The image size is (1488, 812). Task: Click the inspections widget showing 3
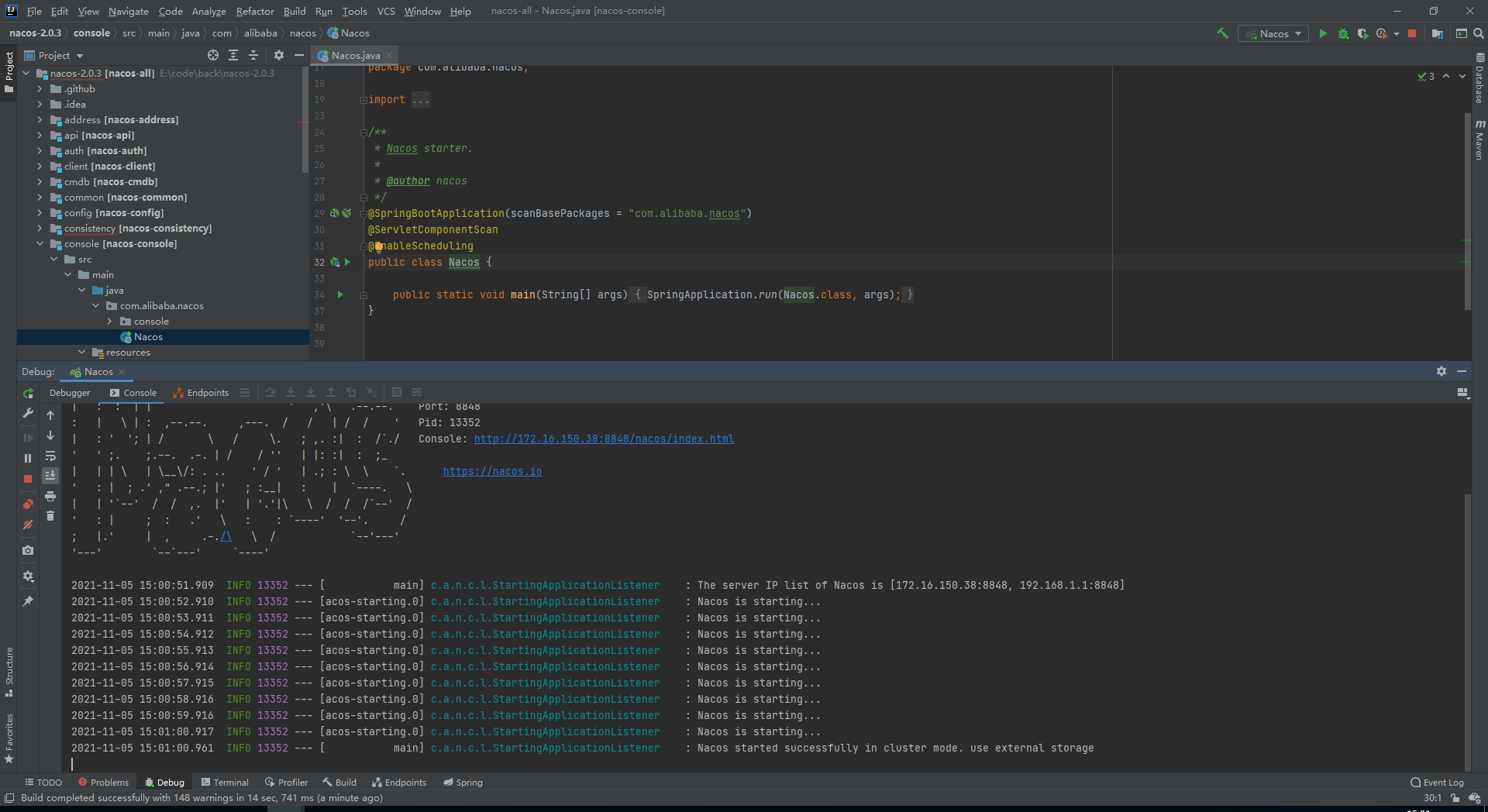(1426, 76)
